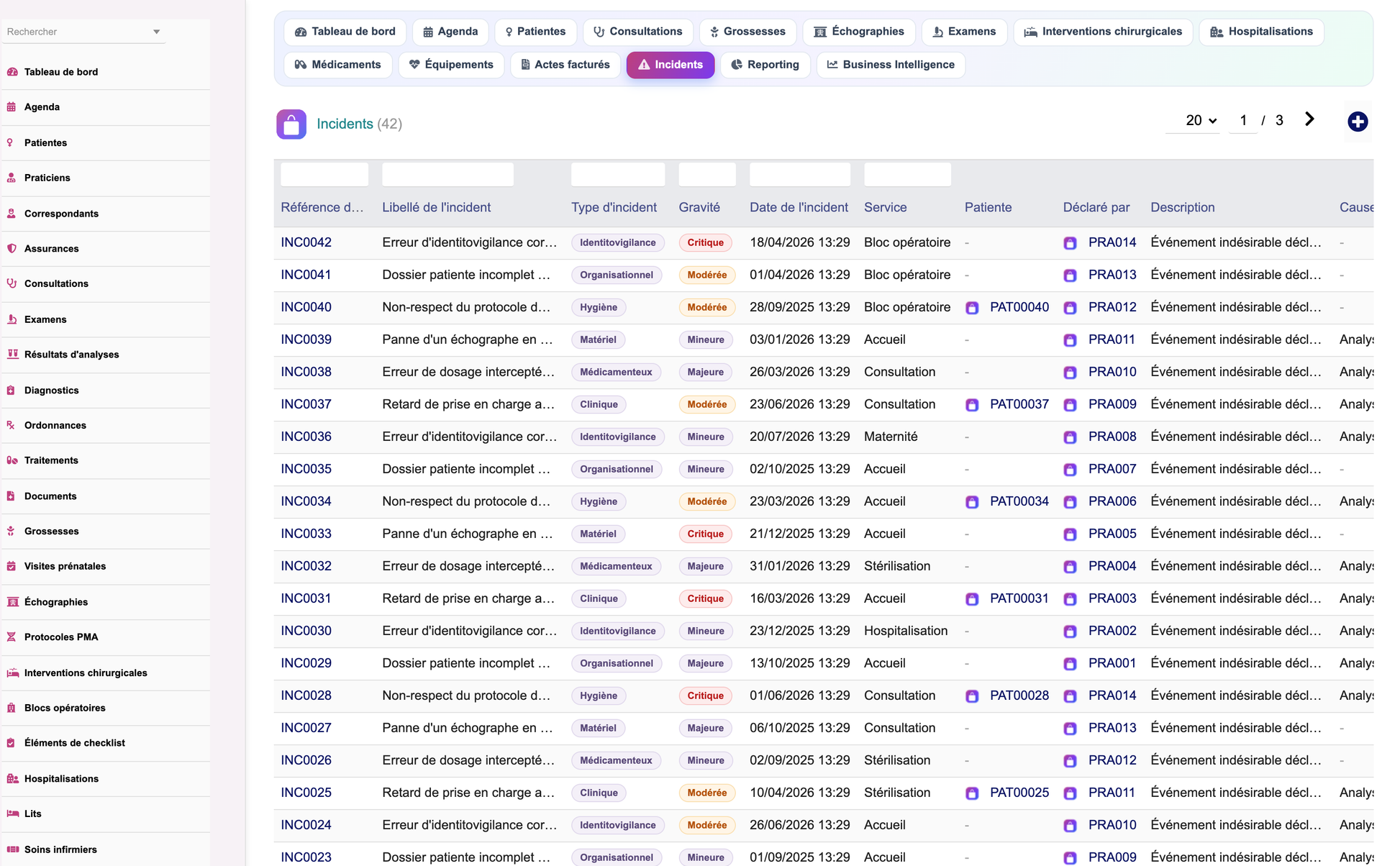Click Protocoles PMA icon in sidebar
Viewport: 1400px width, 866px height.
[x=11, y=637]
